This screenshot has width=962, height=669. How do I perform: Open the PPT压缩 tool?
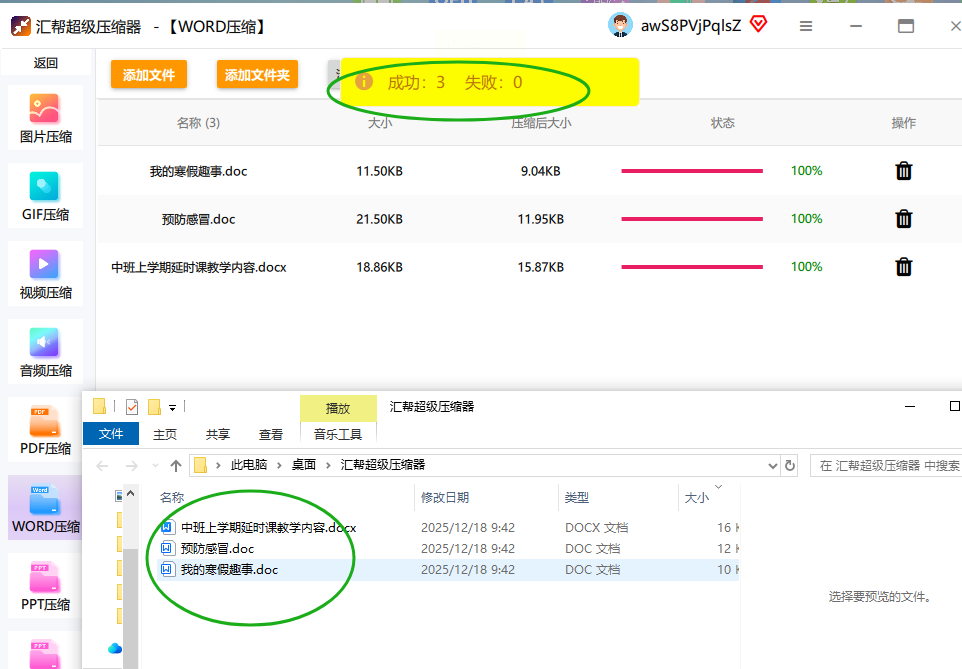coord(45,586)
